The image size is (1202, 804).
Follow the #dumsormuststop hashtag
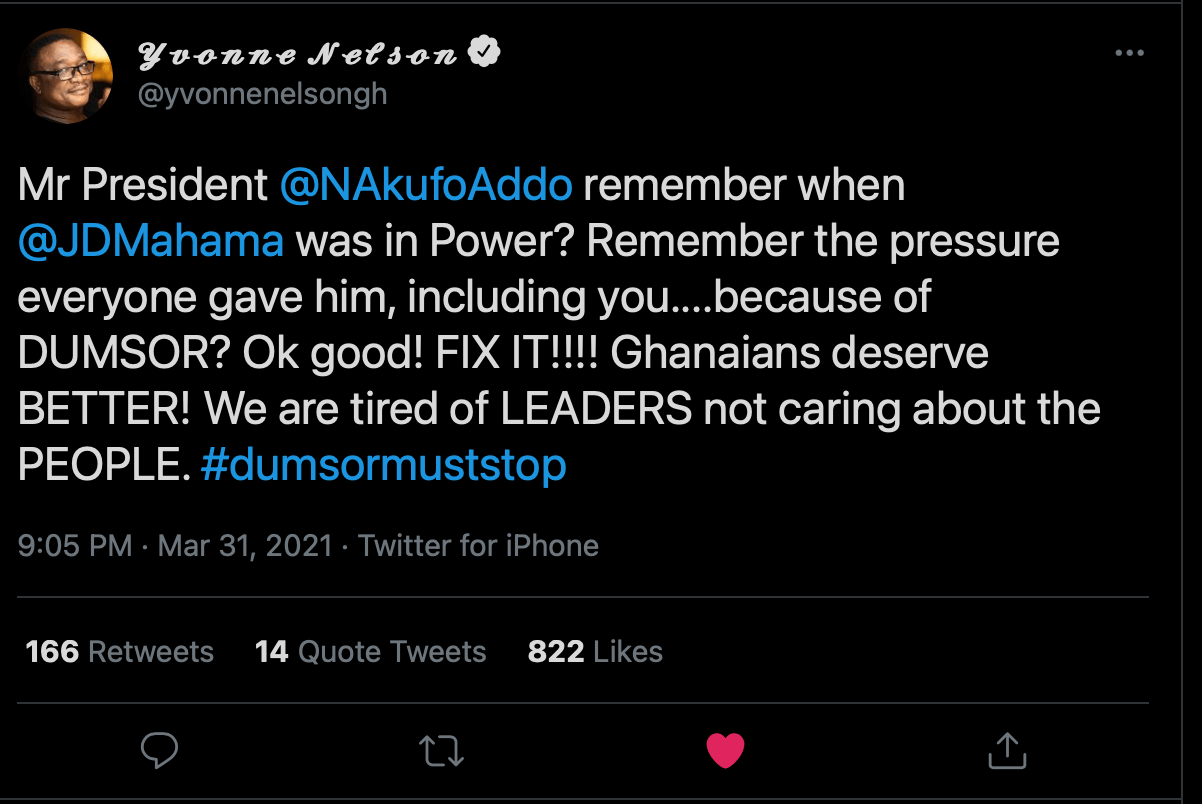[383, 465]
